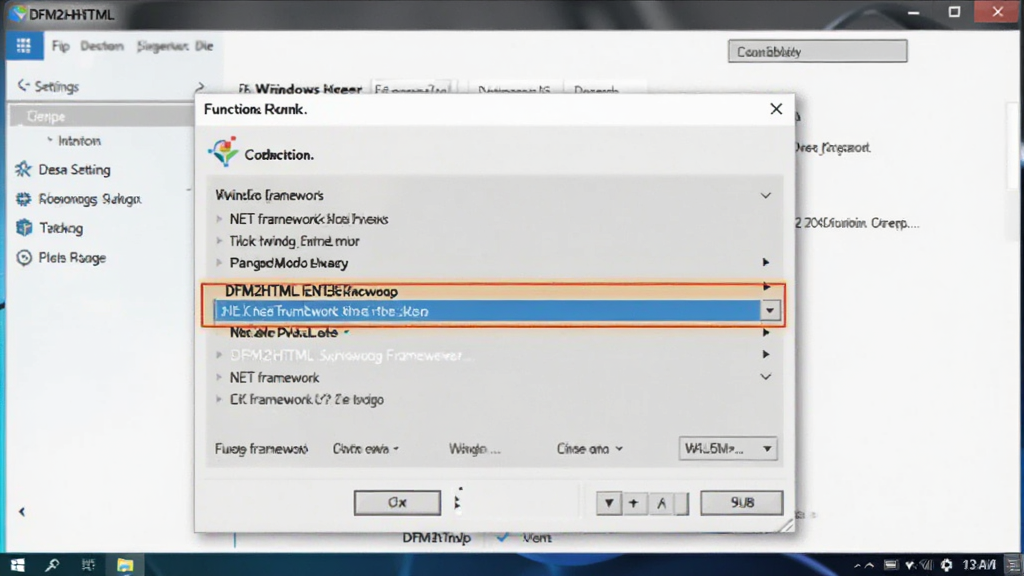Open the Dection menu

102,46
